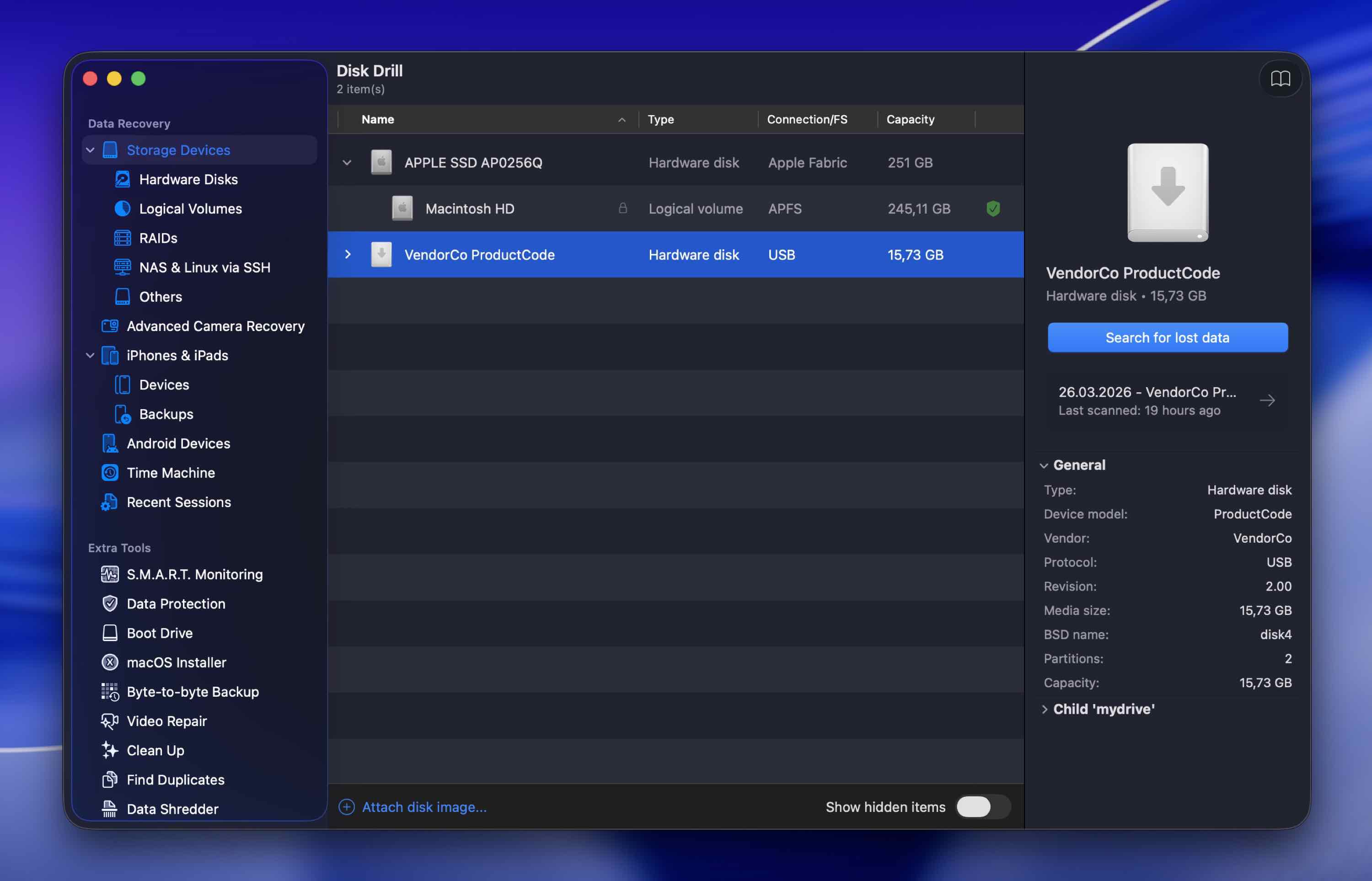Expand the Child 'mydrive' section

1044,710
